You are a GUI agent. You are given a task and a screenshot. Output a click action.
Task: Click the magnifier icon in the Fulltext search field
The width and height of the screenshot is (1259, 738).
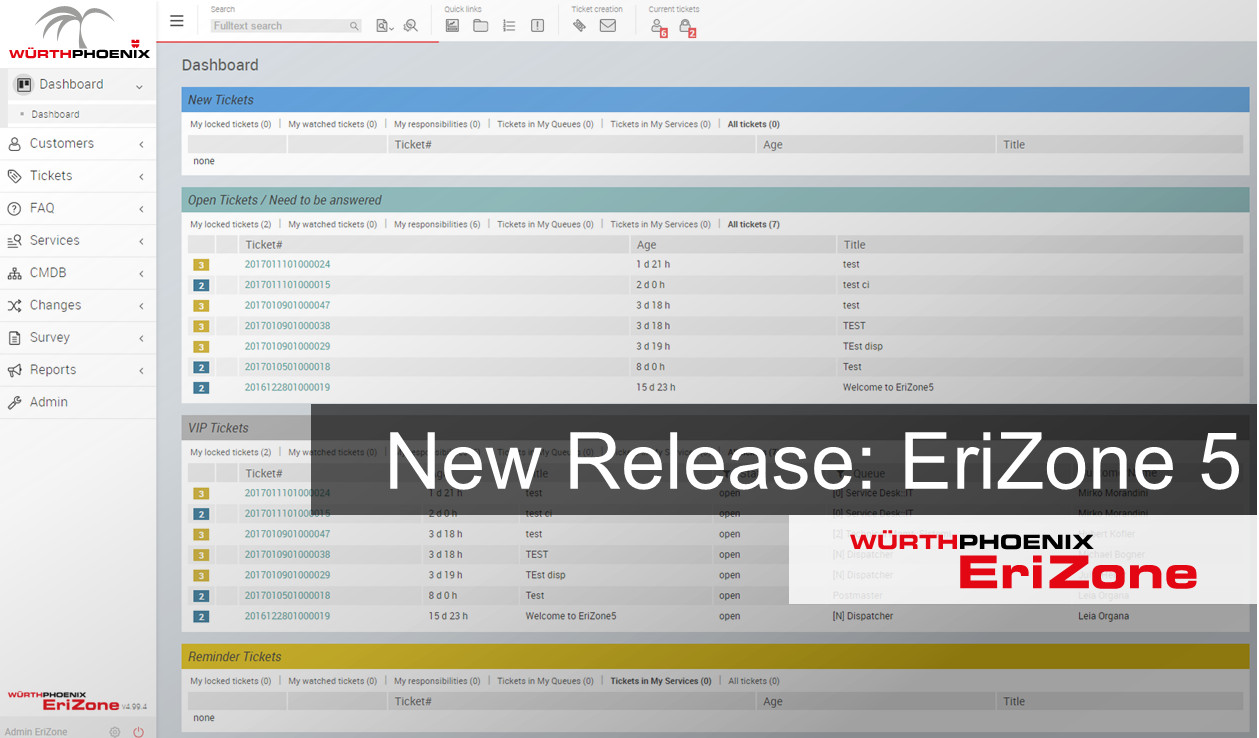pos(354,26)
